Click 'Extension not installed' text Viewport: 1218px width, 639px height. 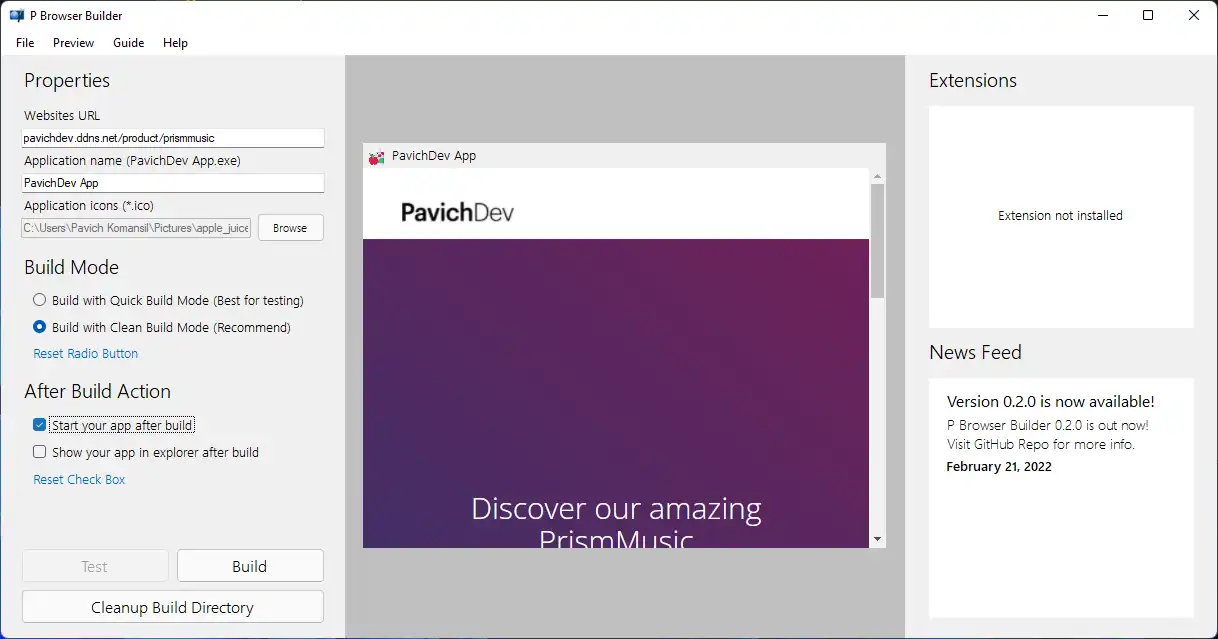point(1060,216)
